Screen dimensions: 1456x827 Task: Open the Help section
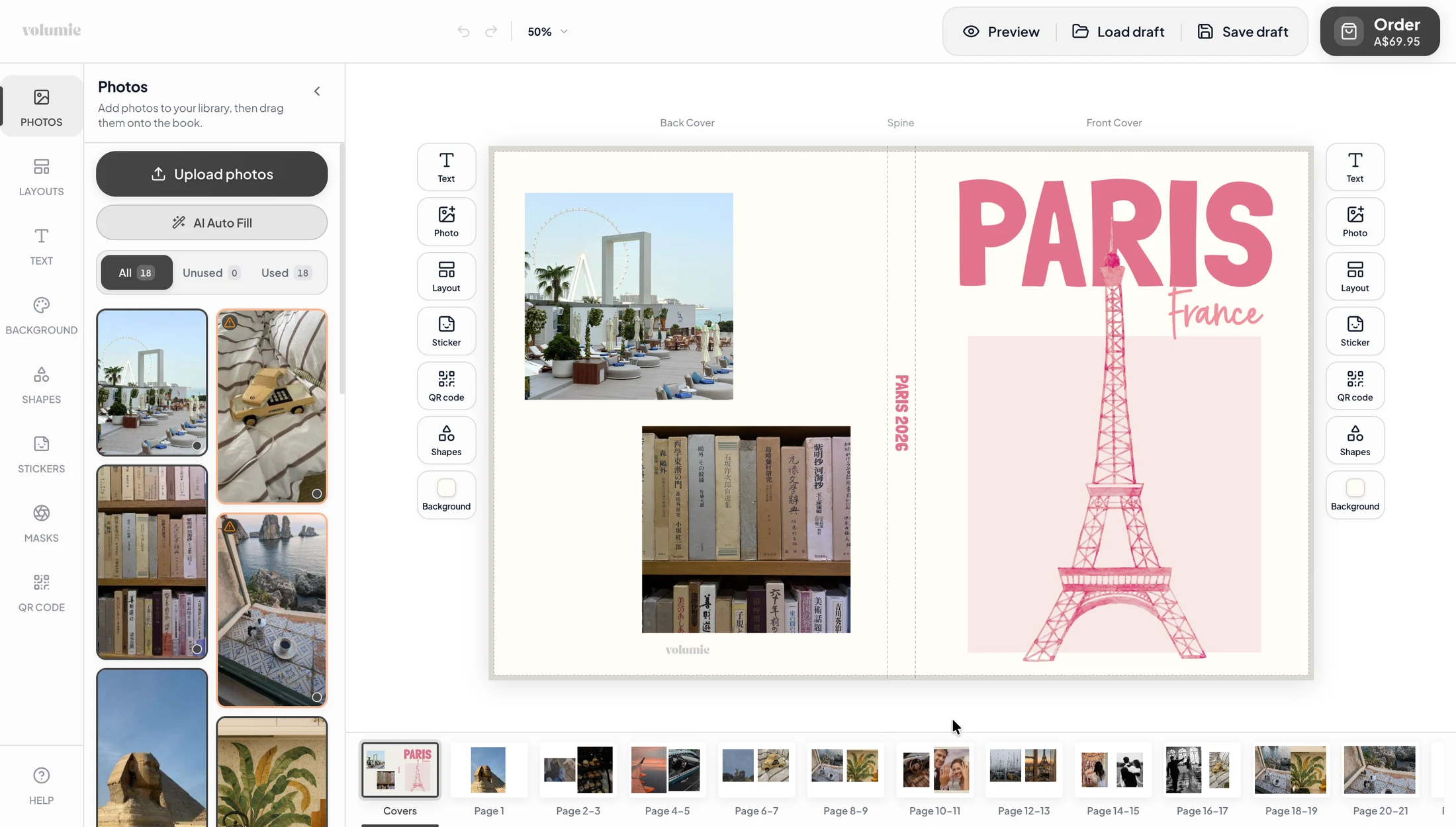pyautogui.click(x=41, y=785)
